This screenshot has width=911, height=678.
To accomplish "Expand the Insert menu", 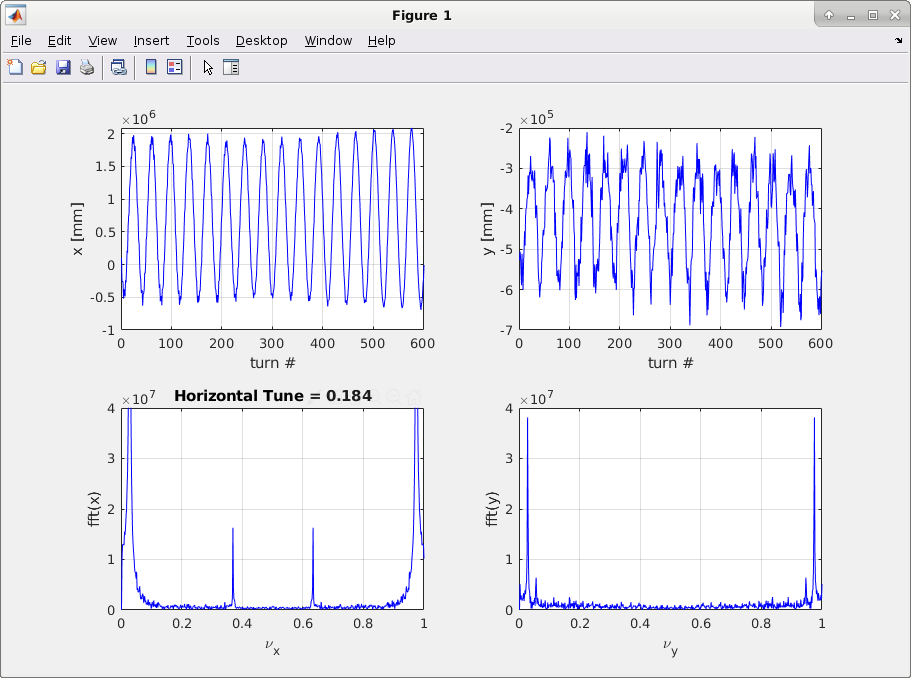I will coord(151,41).
